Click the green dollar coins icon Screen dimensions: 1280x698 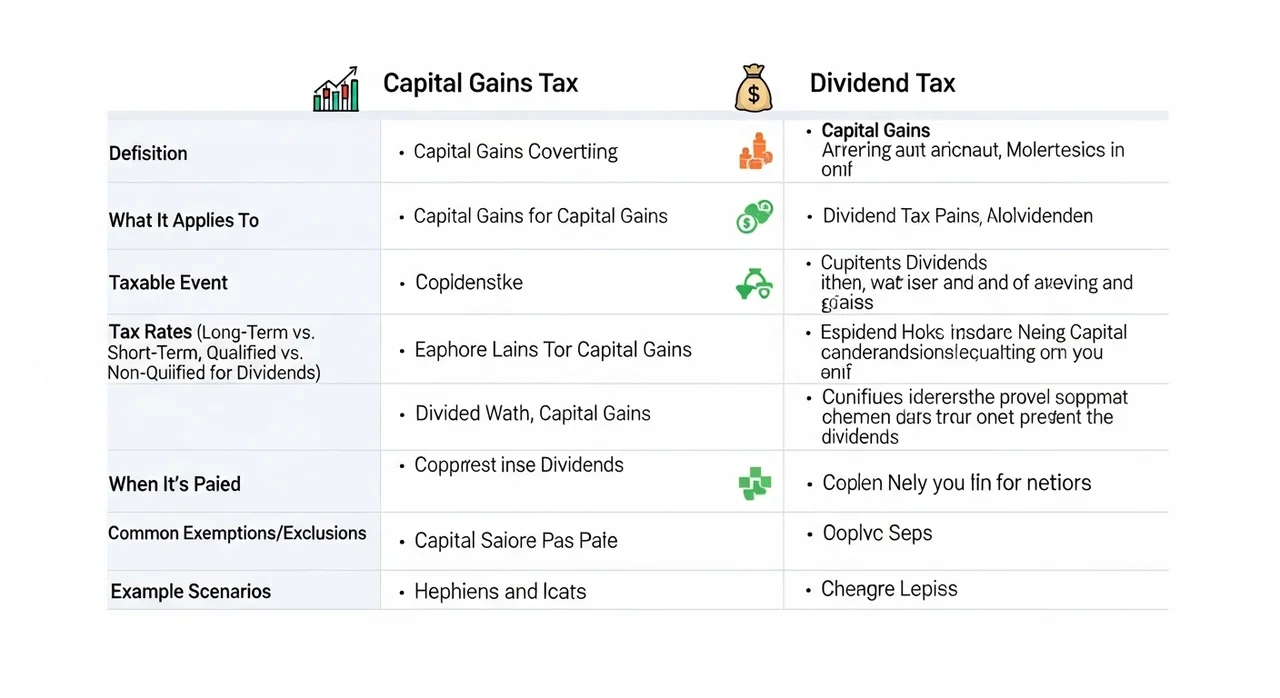[x=755, y=216]
